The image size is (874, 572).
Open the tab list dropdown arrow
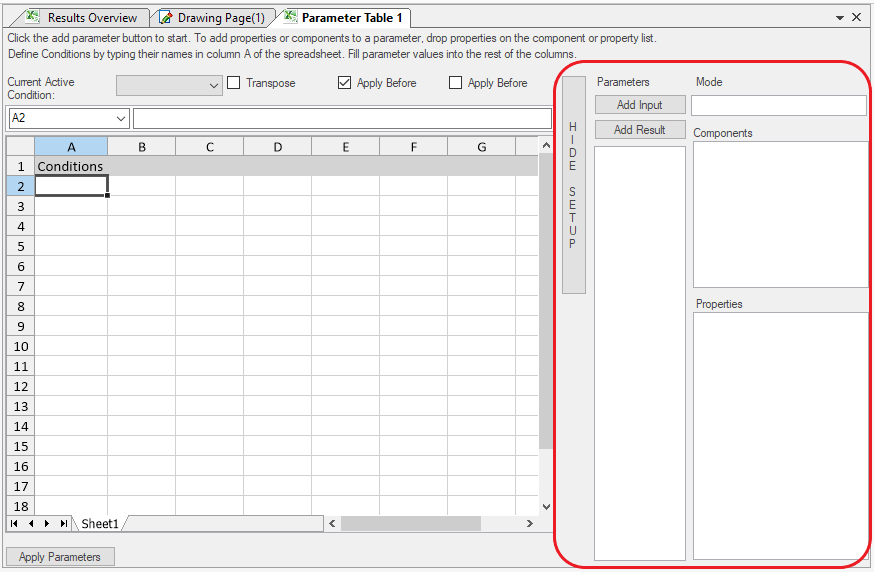(840, 18)
